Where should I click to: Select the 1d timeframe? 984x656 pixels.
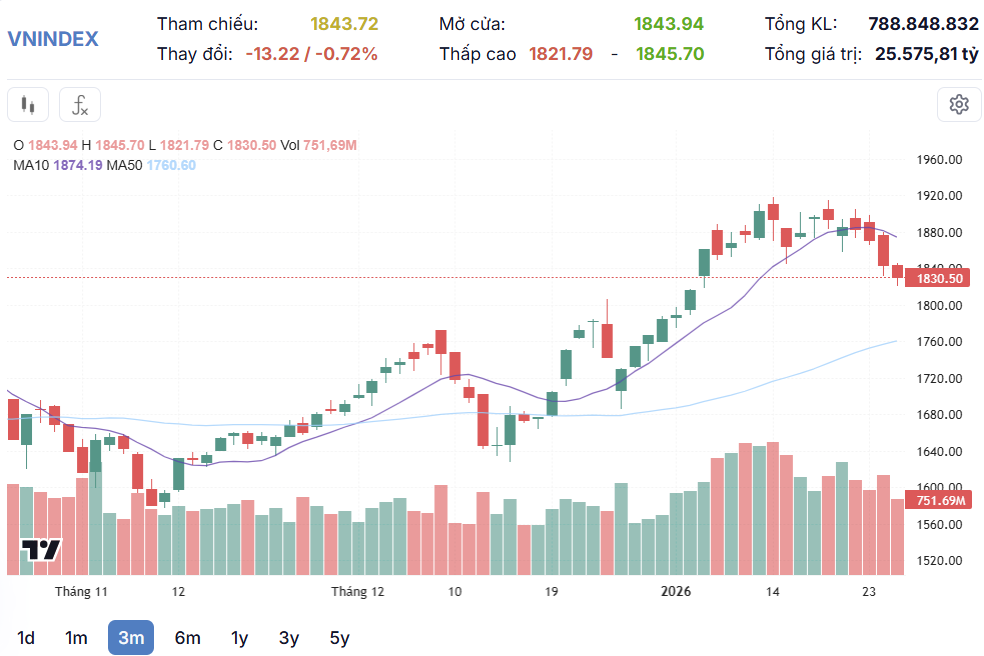(x=26, y=638)
